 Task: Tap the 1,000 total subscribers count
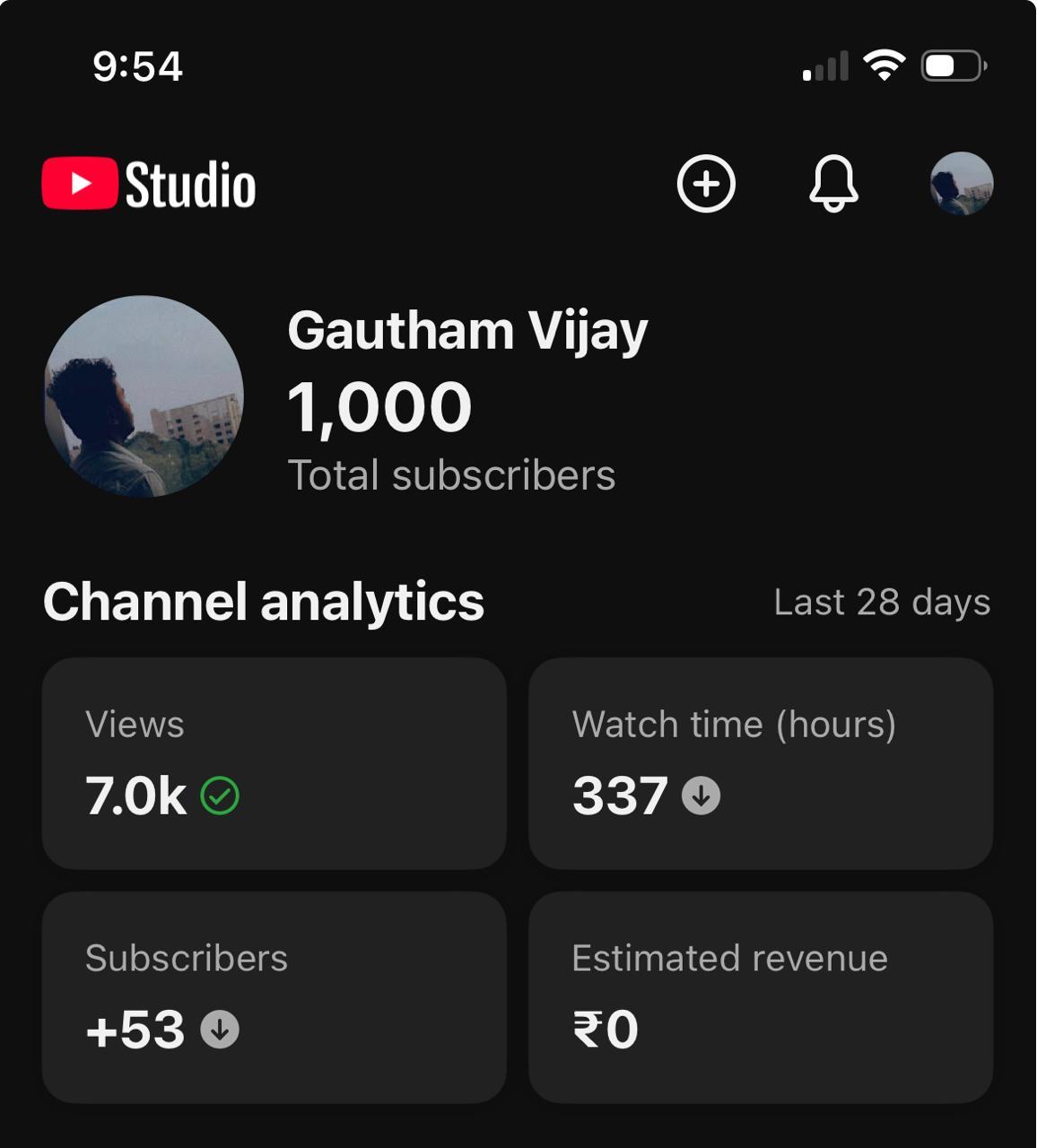coord(379,408)
